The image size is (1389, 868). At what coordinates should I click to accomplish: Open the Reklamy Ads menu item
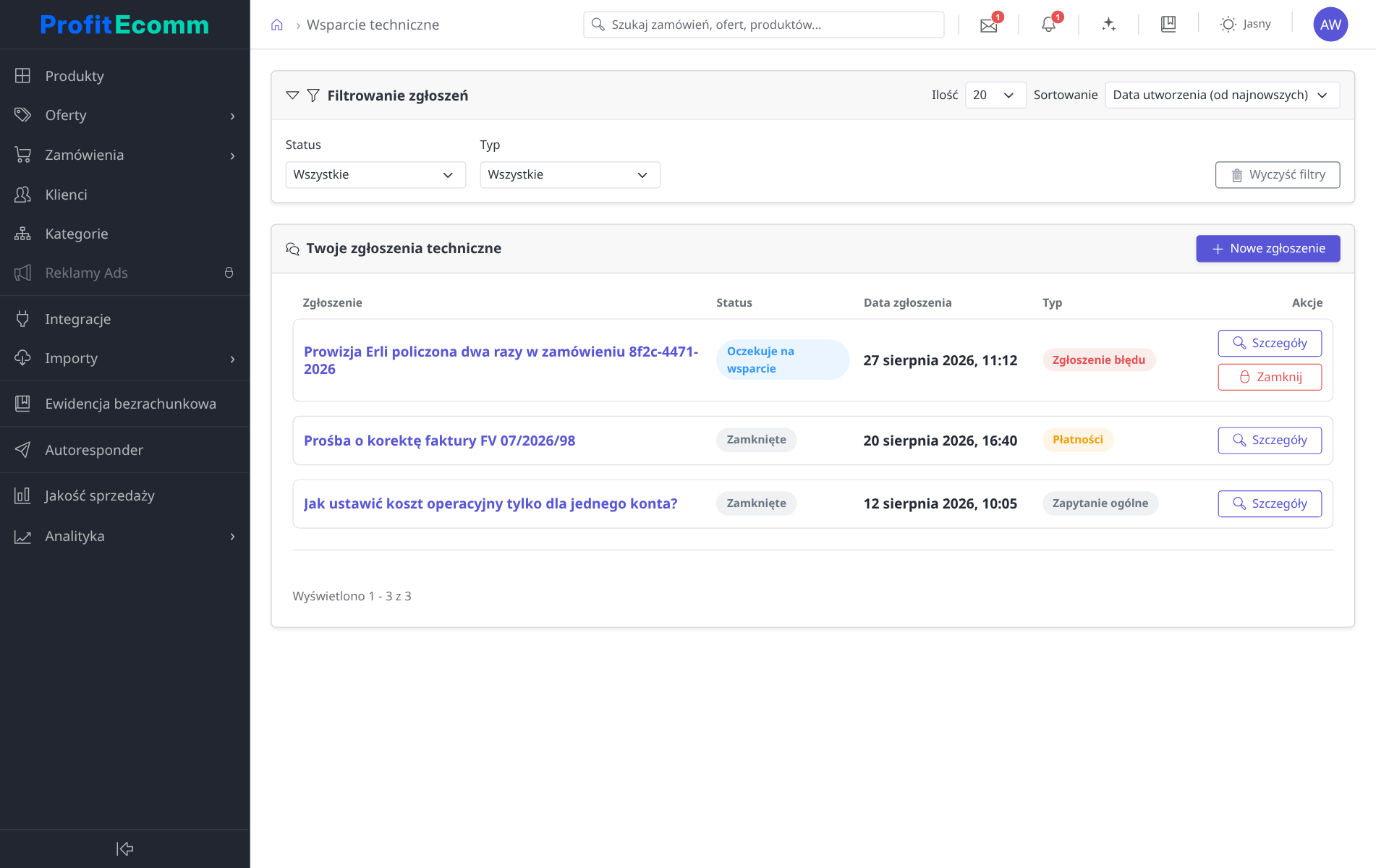pos(124,273)
